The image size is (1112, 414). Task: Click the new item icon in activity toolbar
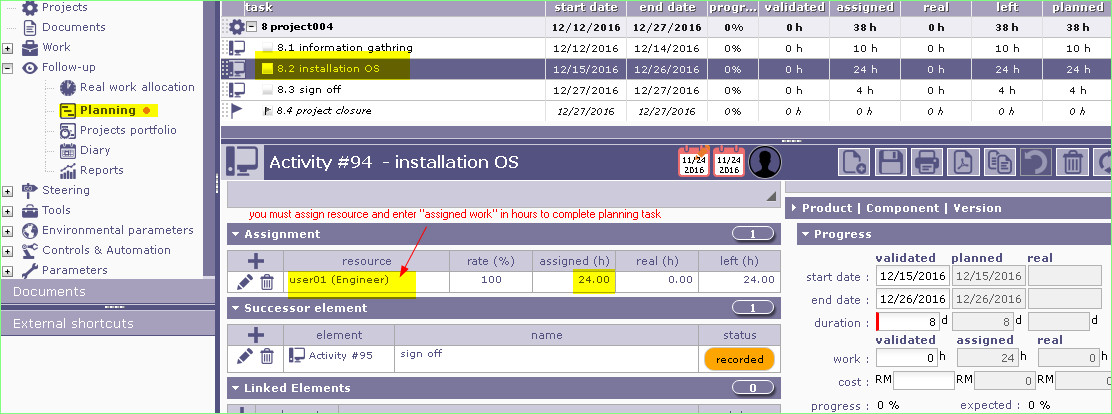tap(853, 162)
